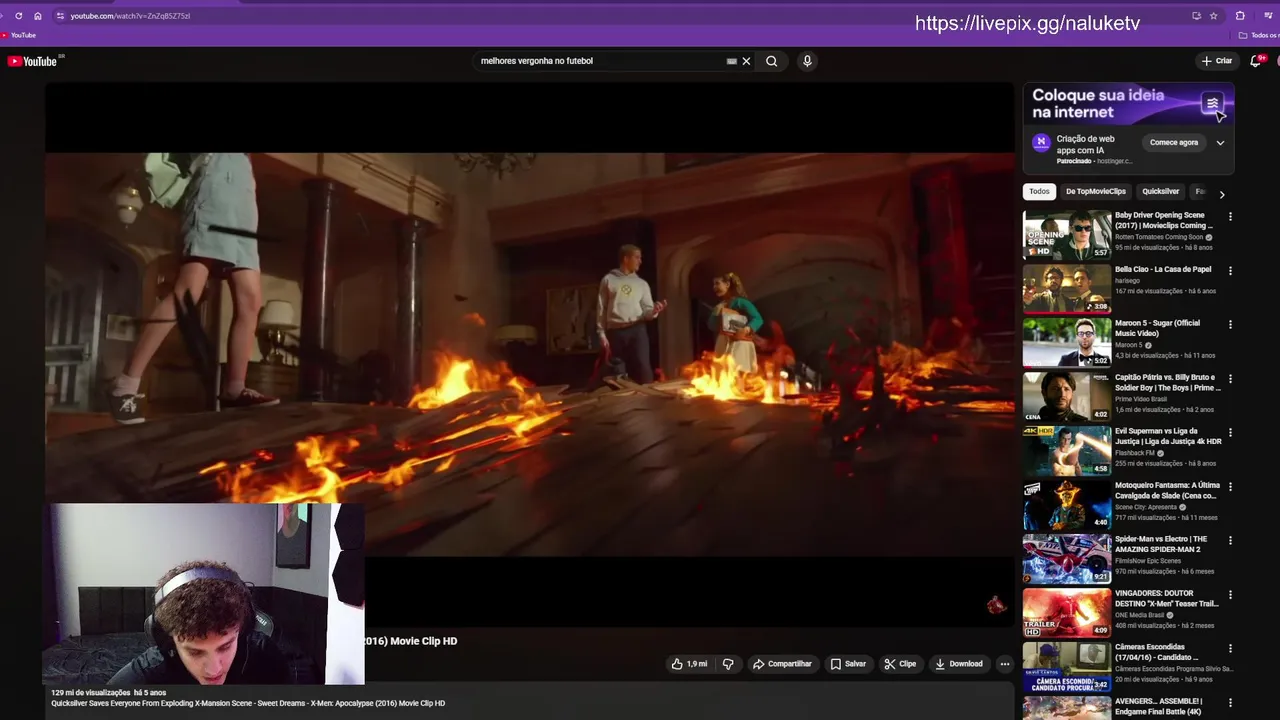The image size is (1280, 720).
Task: Open Capitão Pátria vs. Billy Bruto video title
Action: (x=1167, y=383)
